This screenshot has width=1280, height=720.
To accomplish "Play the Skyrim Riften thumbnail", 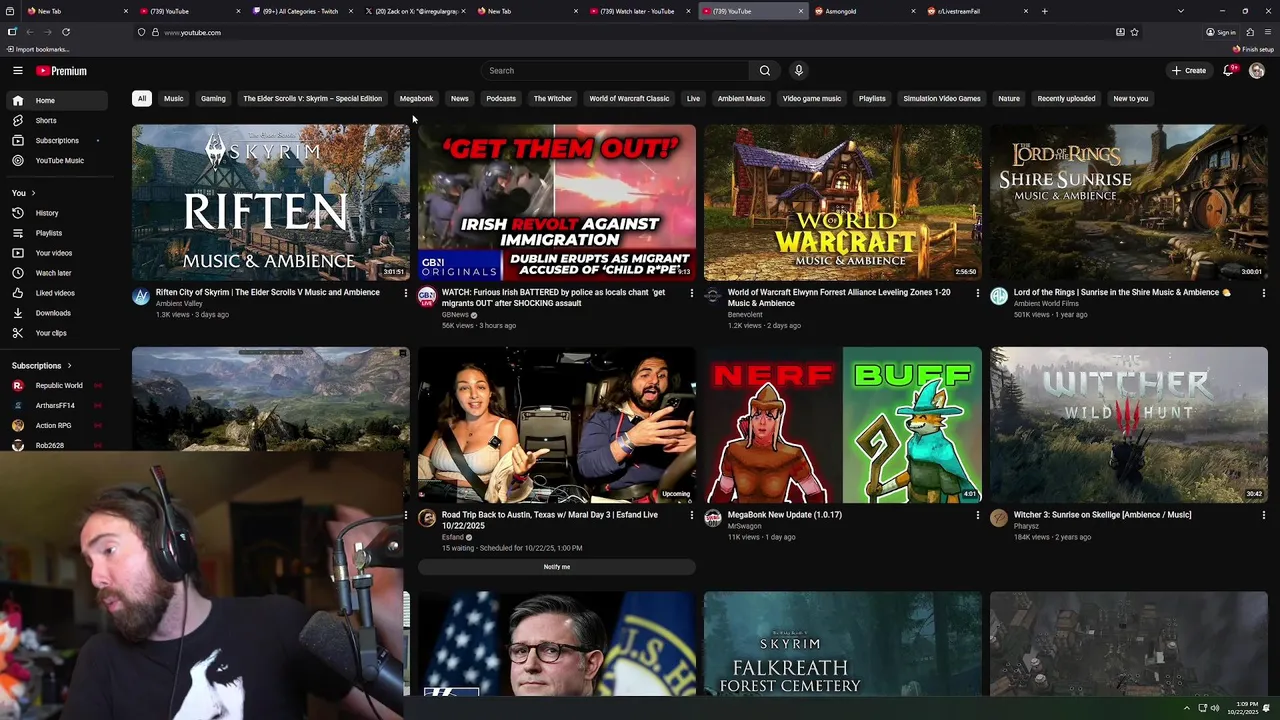I will [x=271, y=203].
